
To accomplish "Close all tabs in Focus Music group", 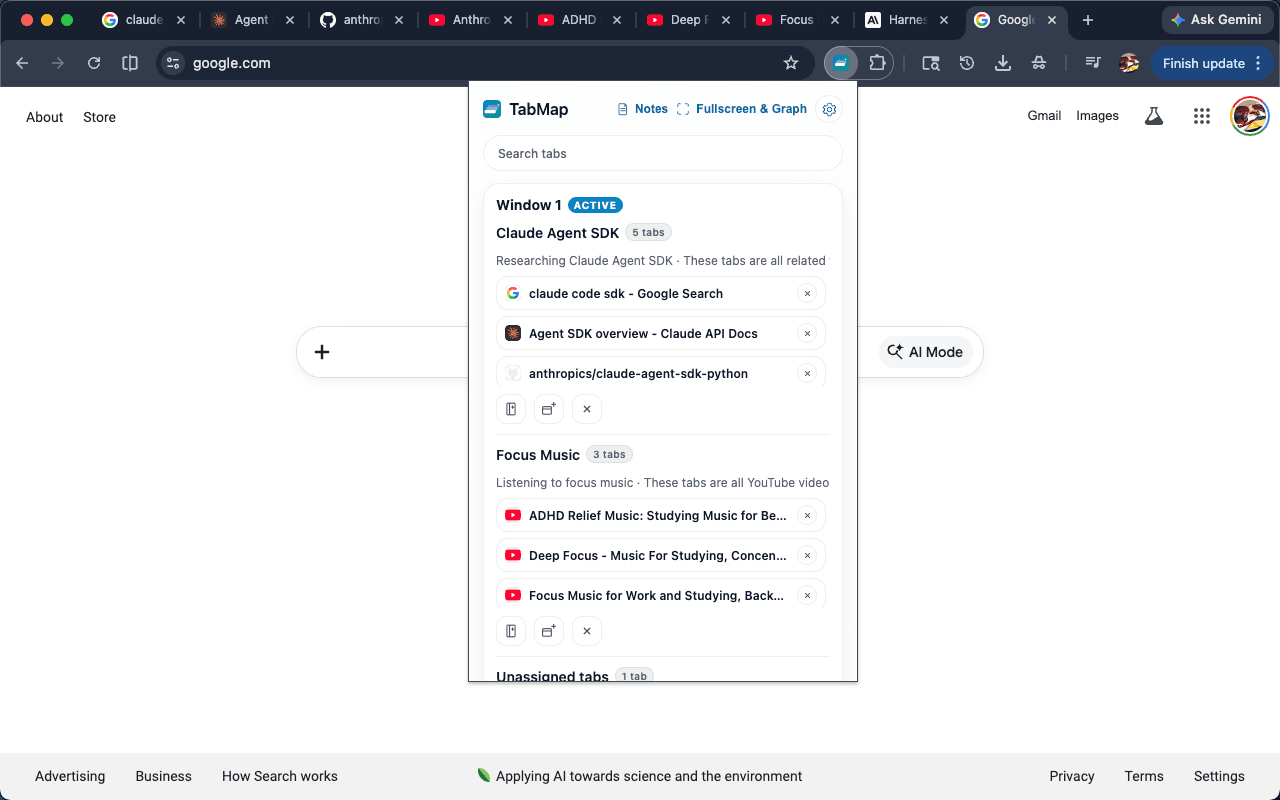I will [587, 631].
